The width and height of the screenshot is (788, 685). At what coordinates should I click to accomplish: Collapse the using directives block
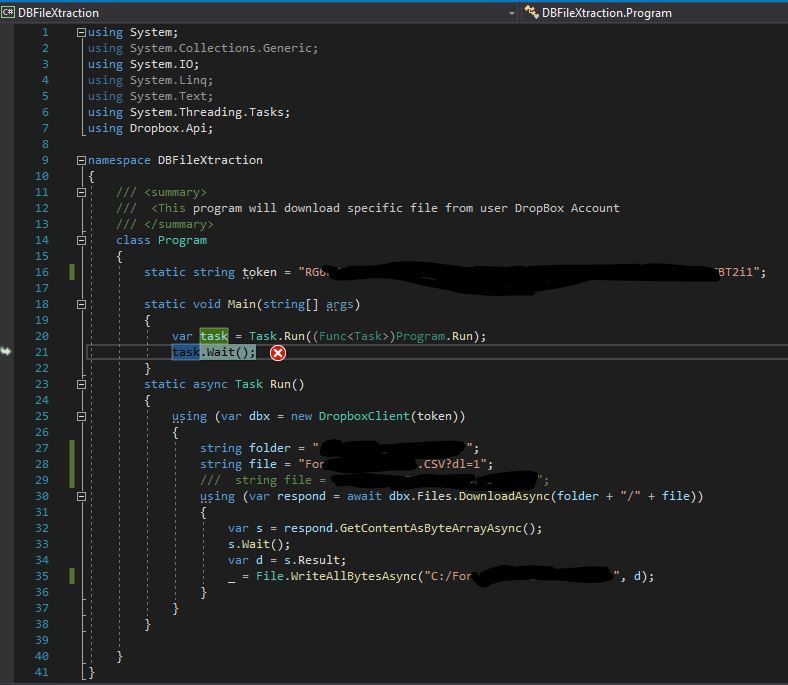81,32
